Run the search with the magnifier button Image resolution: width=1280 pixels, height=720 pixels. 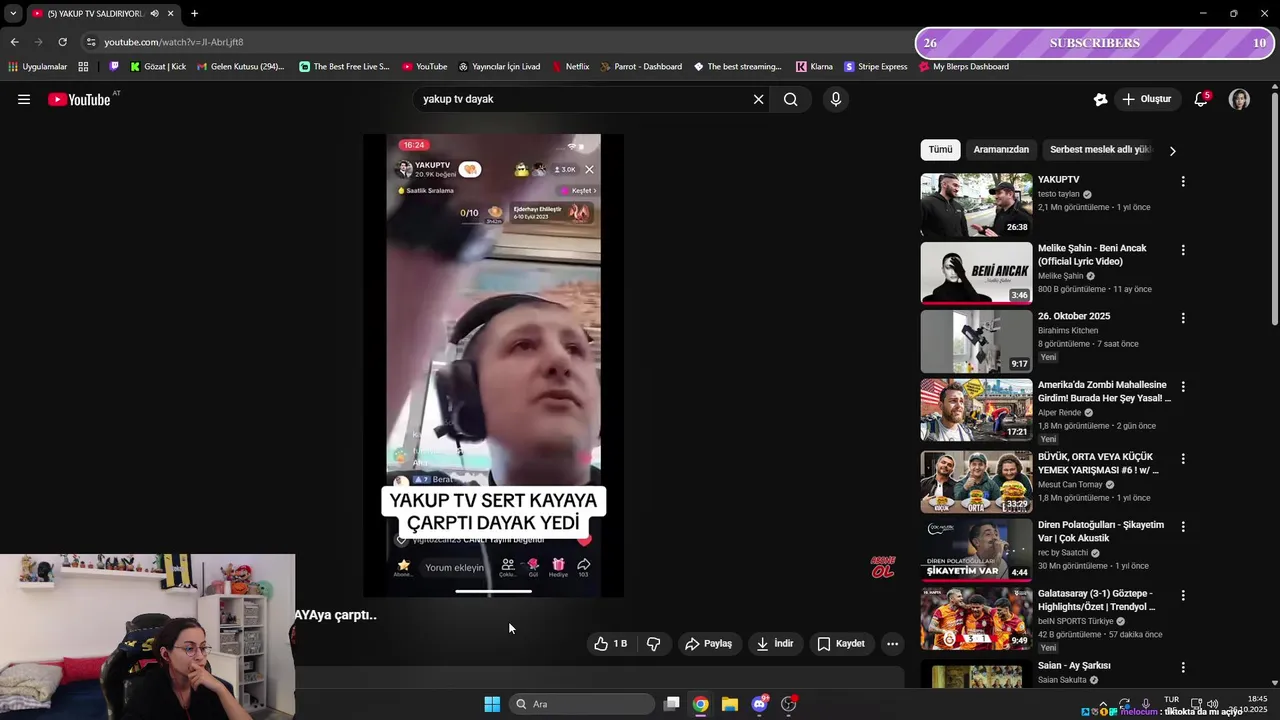pyautogui.click(x=791, y=99)
